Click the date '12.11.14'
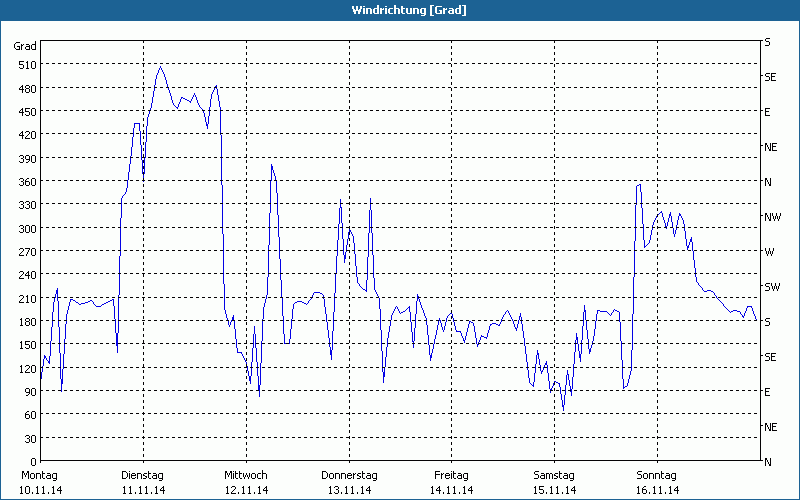Screen dimensions: 800x500 click(246, 490)
